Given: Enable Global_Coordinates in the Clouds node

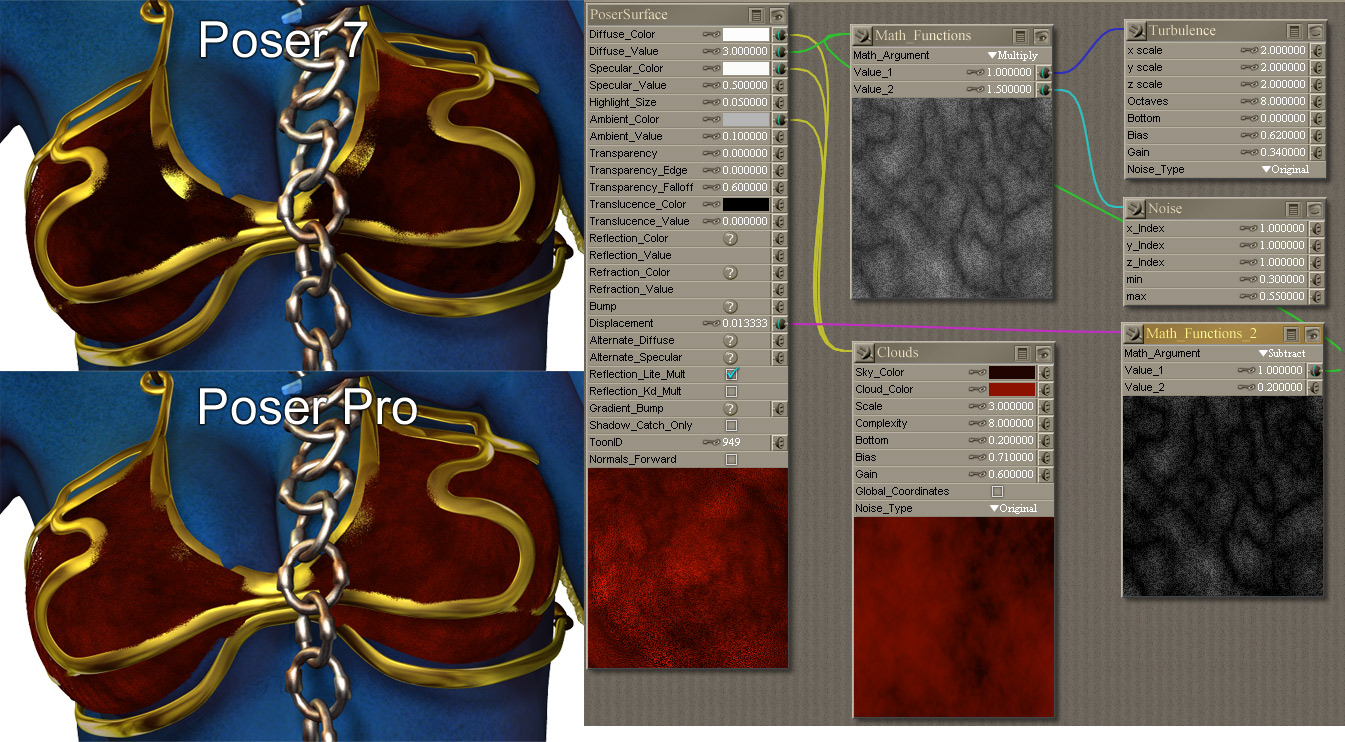Looking at the screenshot, I should pyautogui.click(x=996, y=491).
